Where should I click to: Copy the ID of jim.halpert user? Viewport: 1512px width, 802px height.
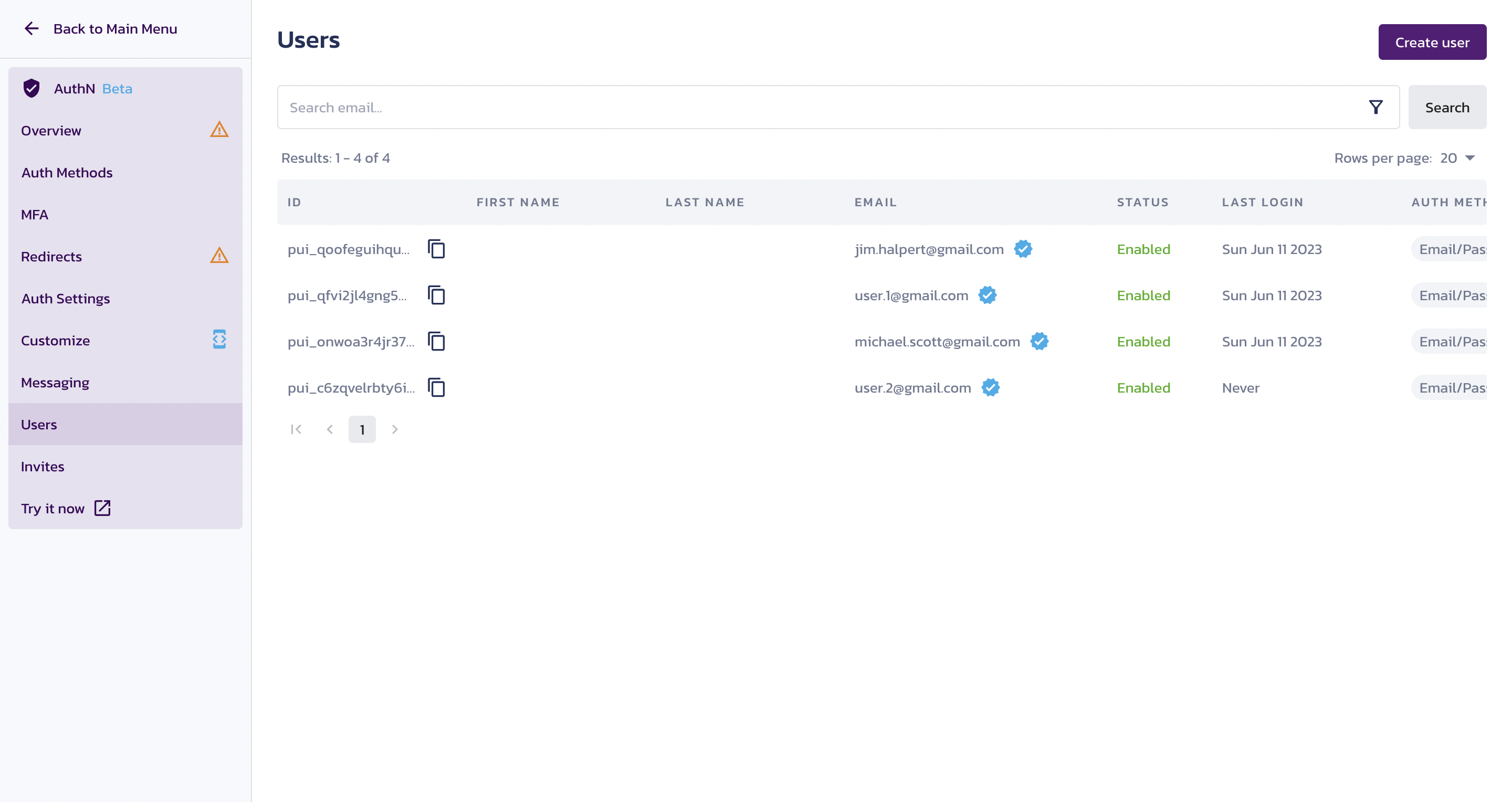[x=436, y=249]
